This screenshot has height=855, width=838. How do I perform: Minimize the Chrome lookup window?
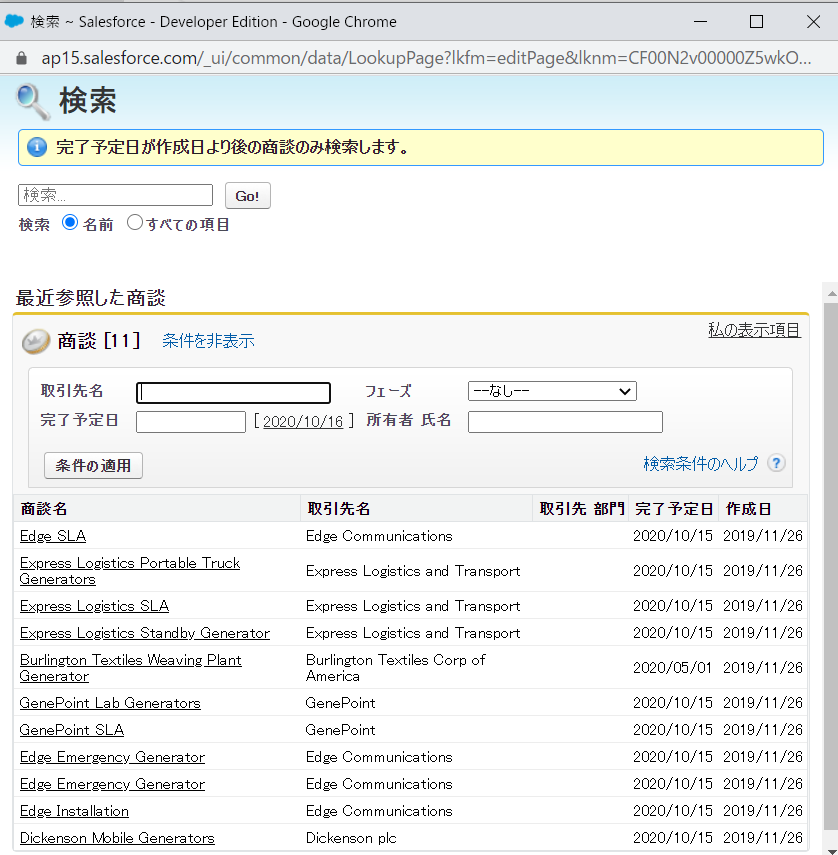[x=701, y=22]
